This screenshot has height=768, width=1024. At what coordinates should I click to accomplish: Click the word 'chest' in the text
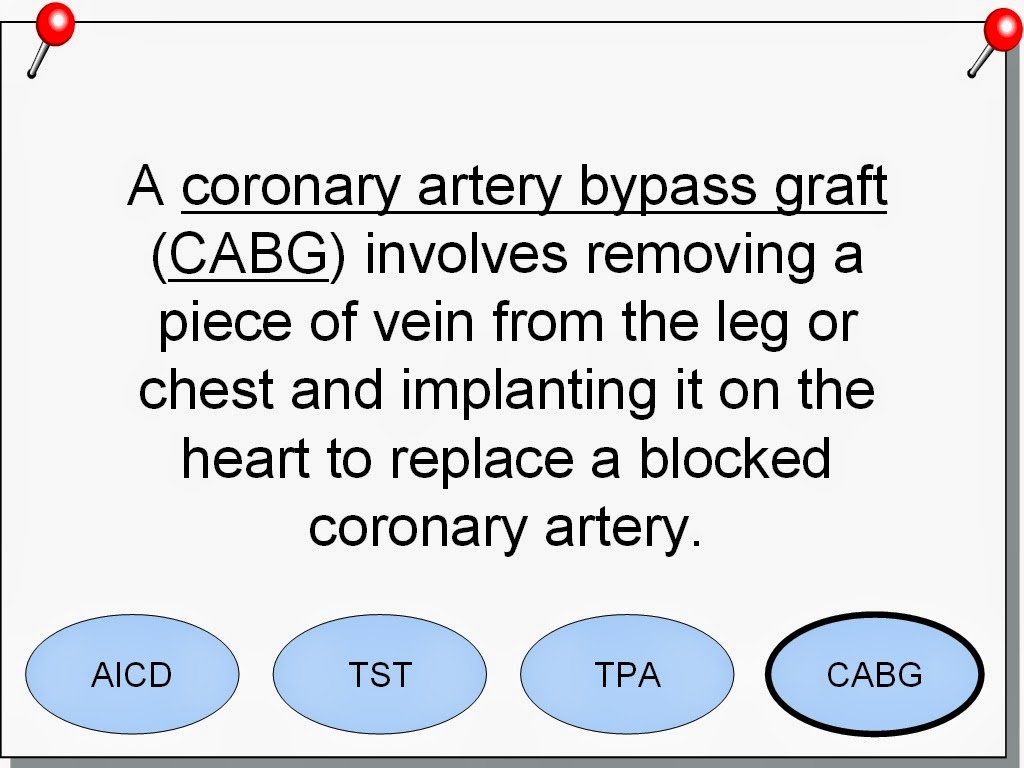click(206, 390)
